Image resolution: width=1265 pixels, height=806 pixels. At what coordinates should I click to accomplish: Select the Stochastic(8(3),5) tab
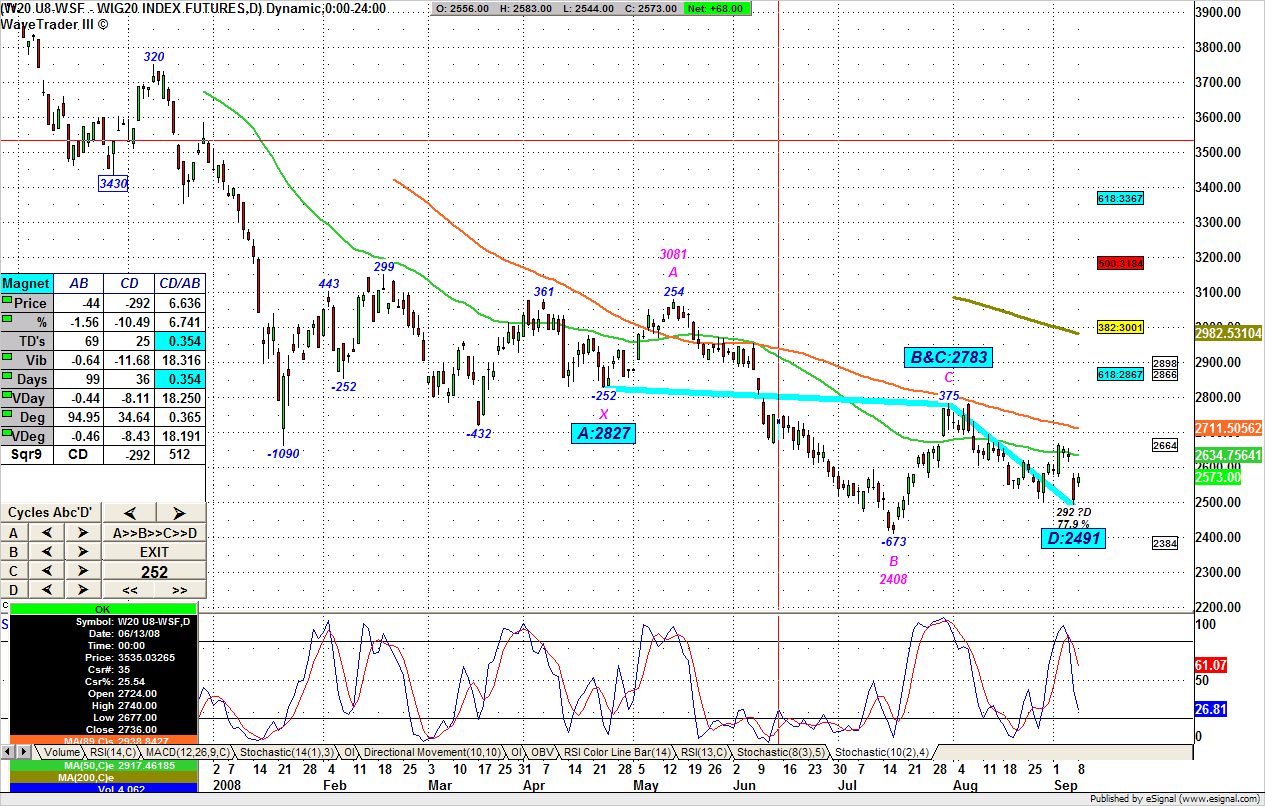pos(782,752)
